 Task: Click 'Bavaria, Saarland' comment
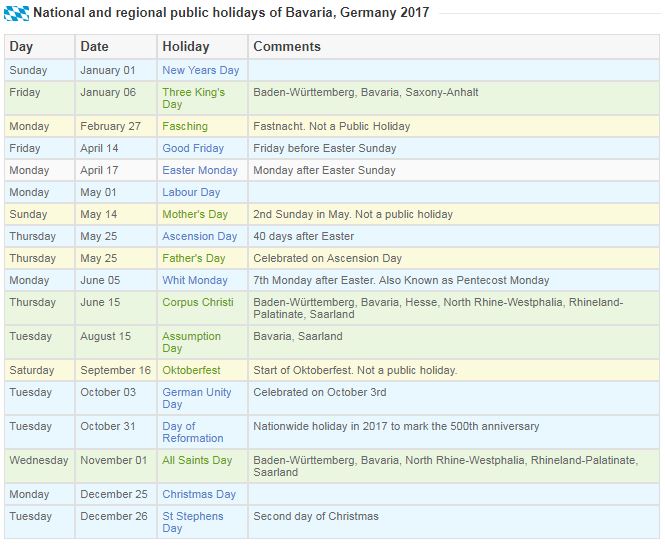click(298, 337)
